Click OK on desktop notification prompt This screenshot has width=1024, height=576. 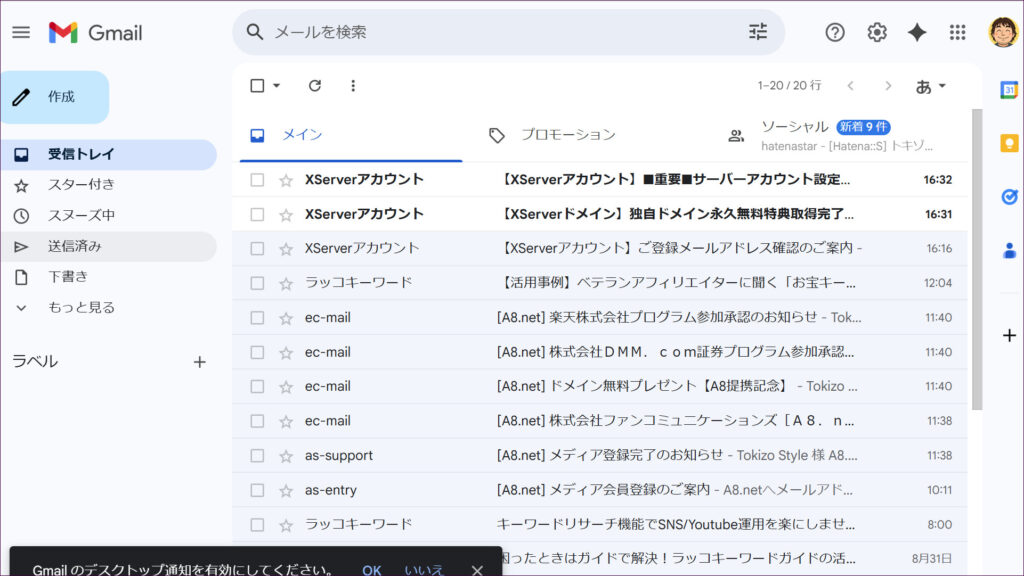[x=372, y=570]
